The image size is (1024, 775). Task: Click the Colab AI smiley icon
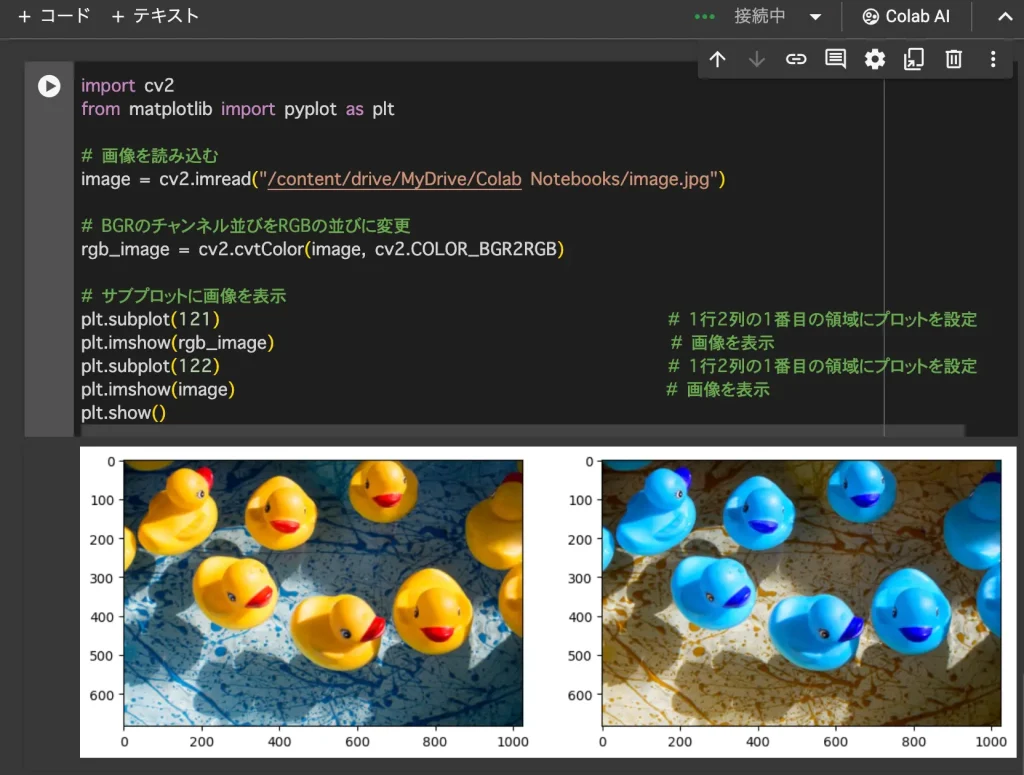873,16
